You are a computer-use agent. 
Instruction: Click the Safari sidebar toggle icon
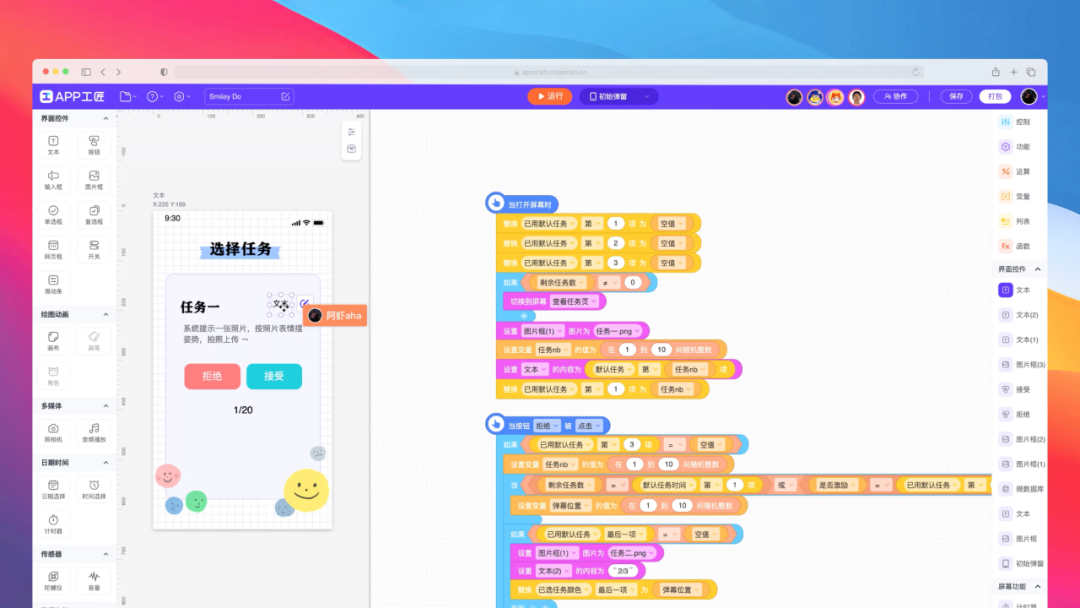86,72
